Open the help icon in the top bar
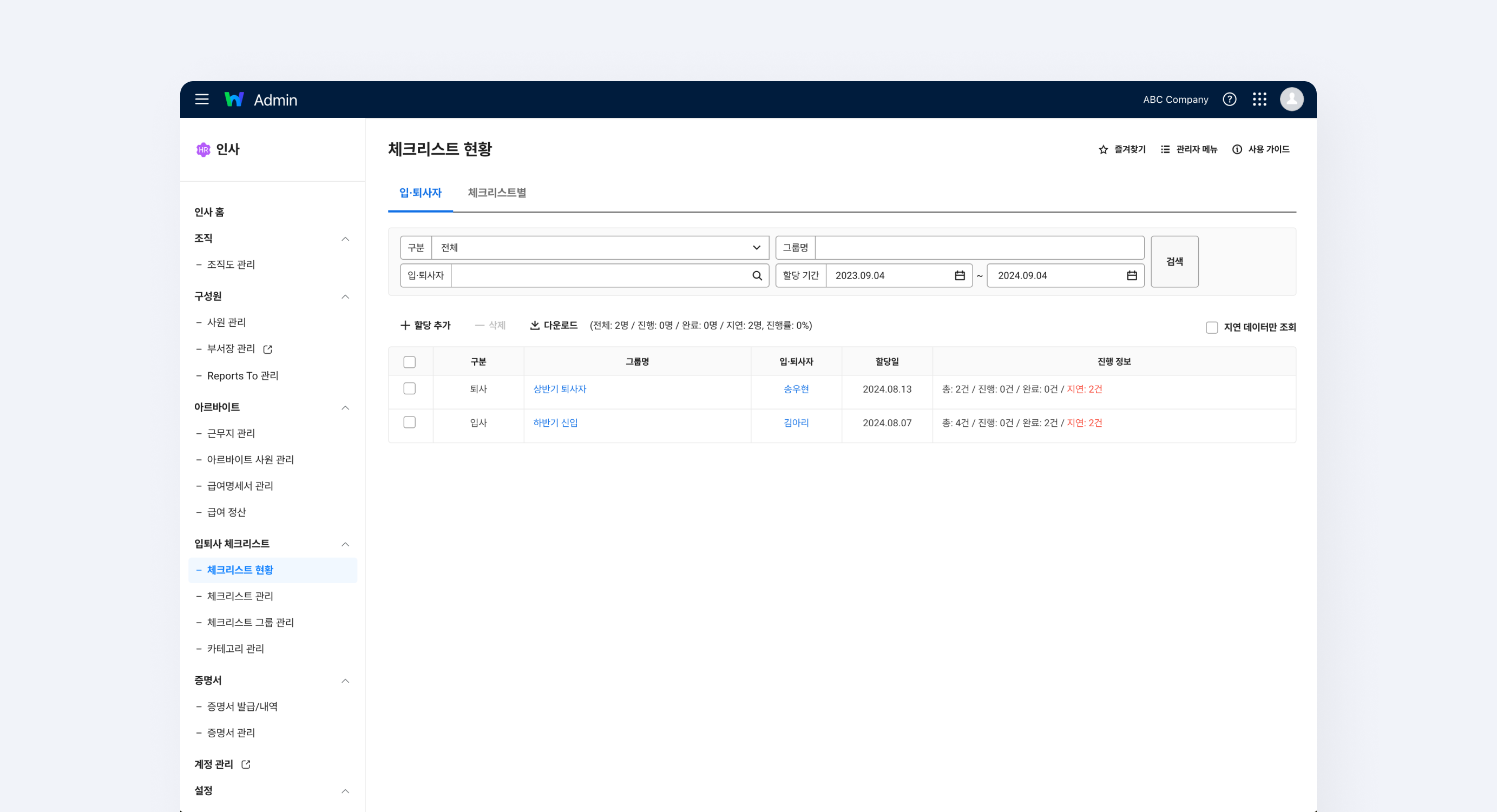This screenshot has height=812, width=1497. pyautogui.click(x=1230, y=100)
